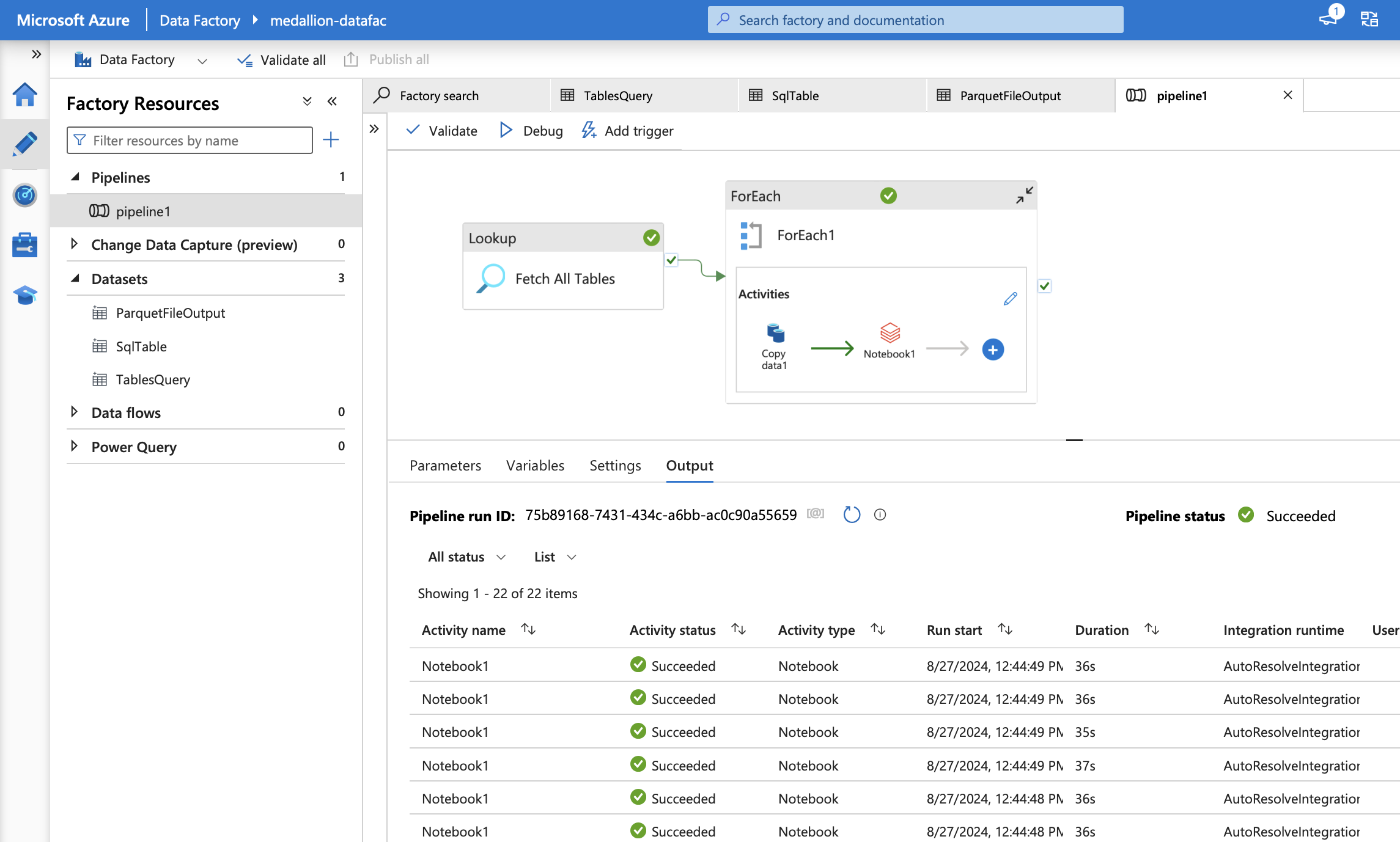The height and width of the screenshot is (842, 1400).
Task: Click the Home icon in left sidebar
Action: click(x=24, y=95)
